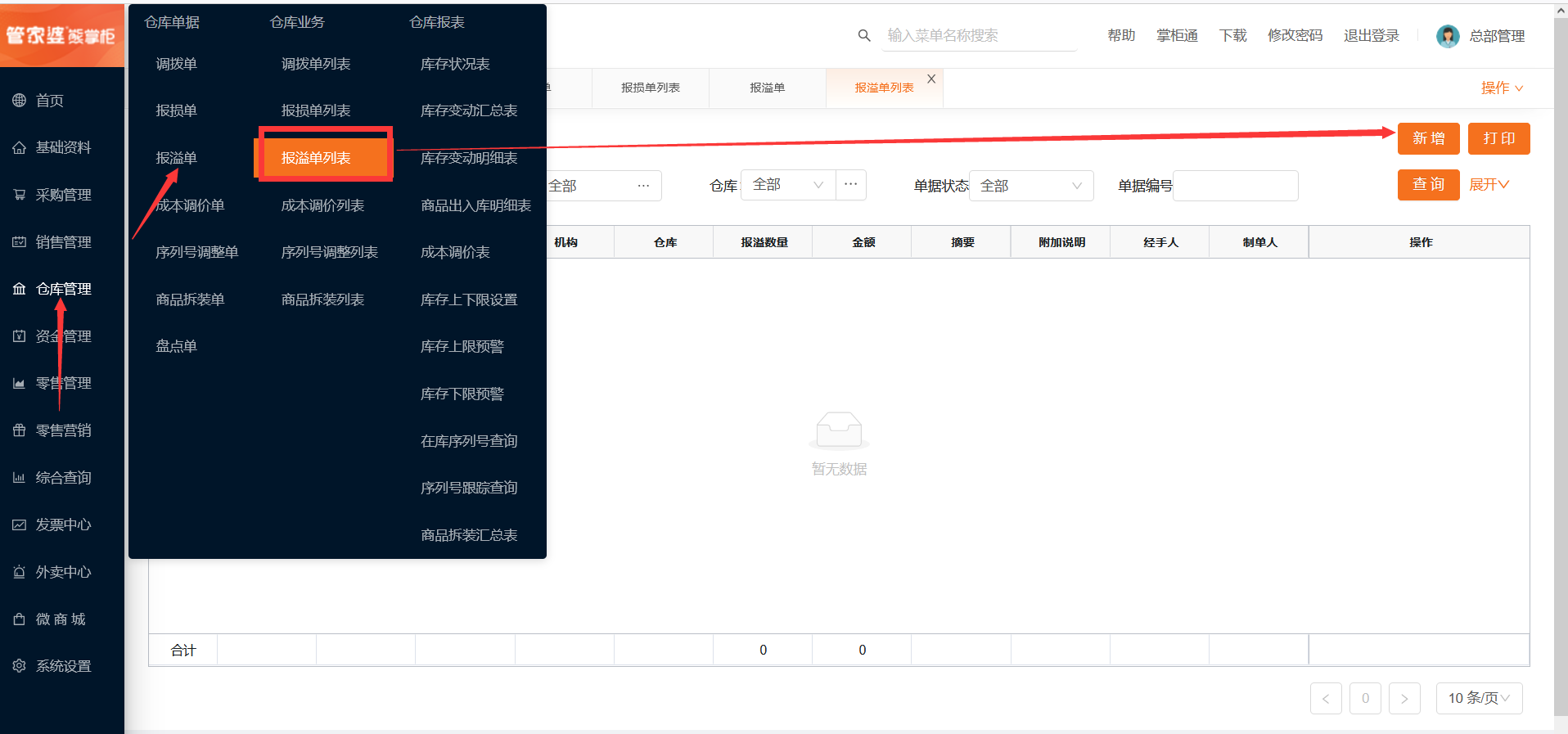Click the 帮助 link
Image resolution: width=1568 pixels, height=734 pixels.
click(x=1121, y=35)
